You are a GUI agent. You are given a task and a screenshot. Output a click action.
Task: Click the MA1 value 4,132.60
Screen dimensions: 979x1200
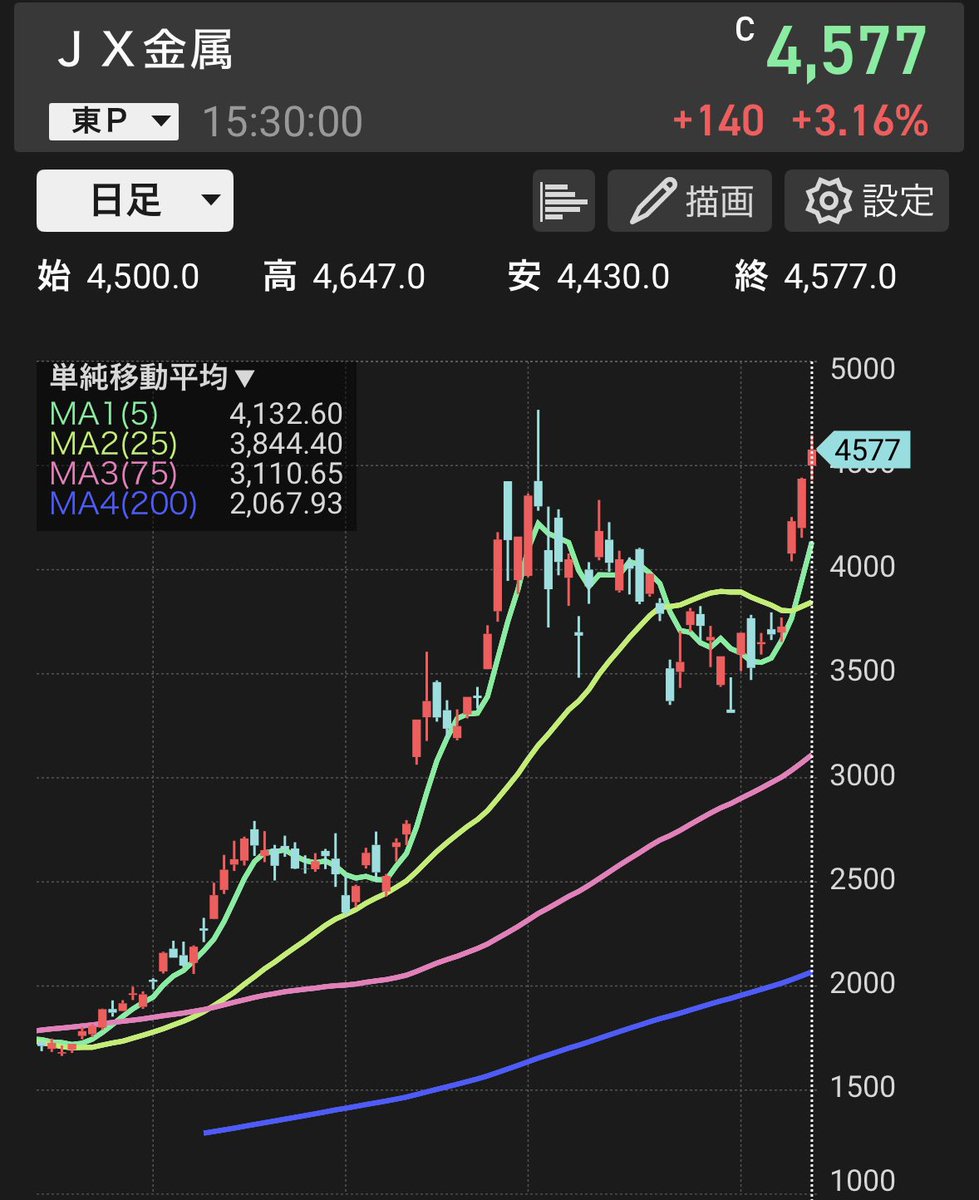click(285, 413)
